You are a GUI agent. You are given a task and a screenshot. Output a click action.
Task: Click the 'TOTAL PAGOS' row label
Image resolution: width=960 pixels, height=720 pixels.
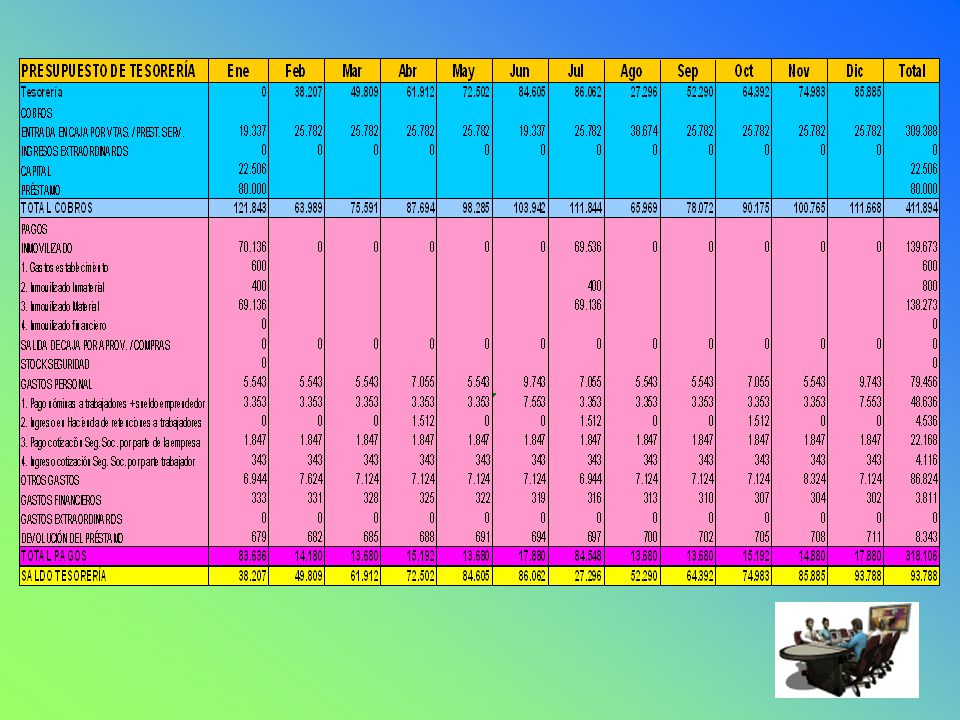point(54,556)
